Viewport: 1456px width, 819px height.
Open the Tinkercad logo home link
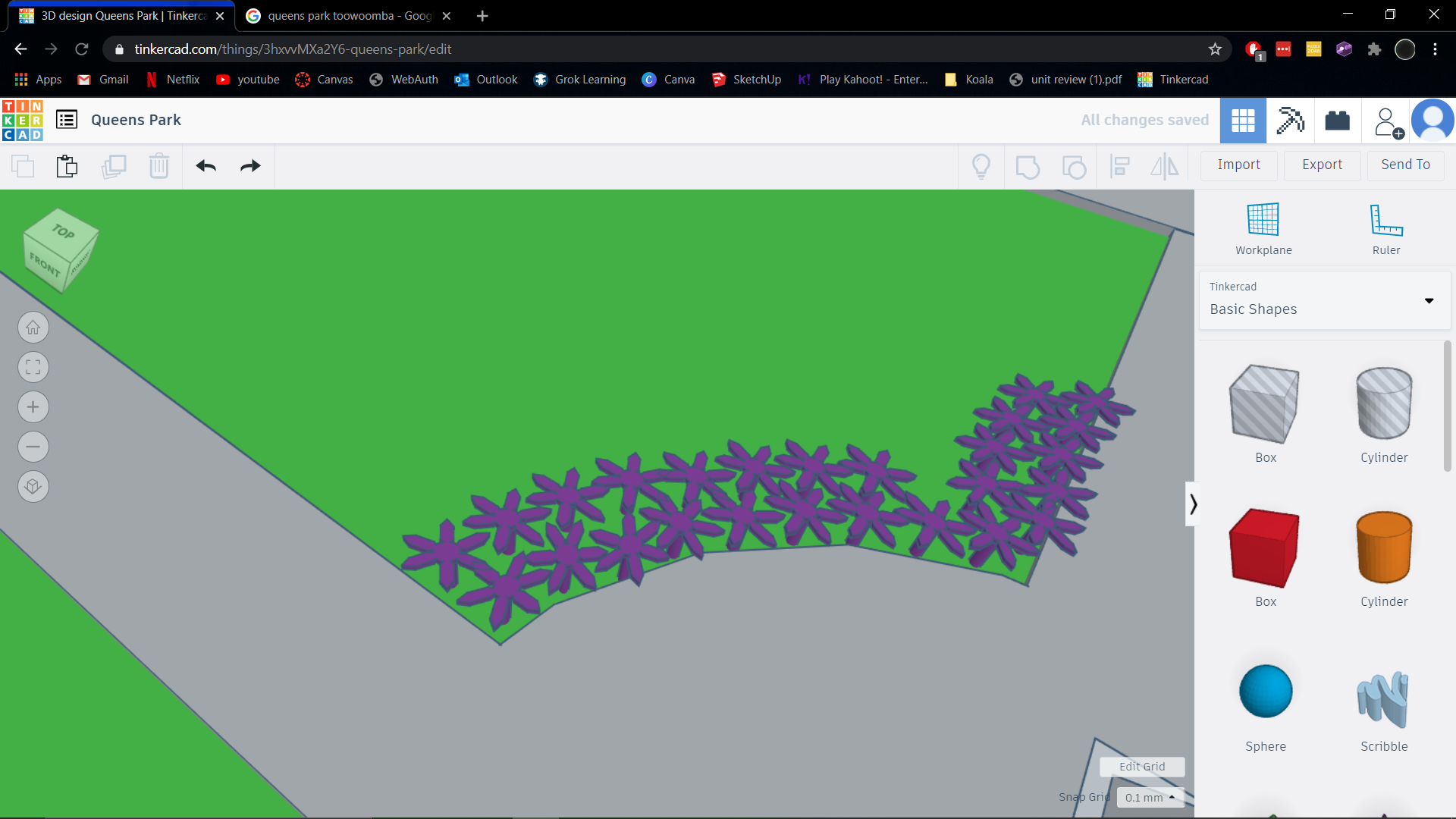(x=23, y=120)
